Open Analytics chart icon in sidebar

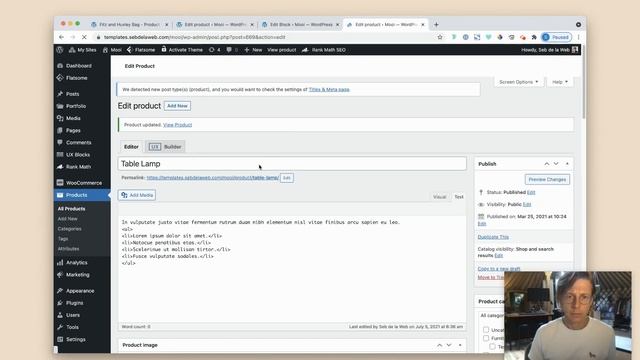point(60,262)
